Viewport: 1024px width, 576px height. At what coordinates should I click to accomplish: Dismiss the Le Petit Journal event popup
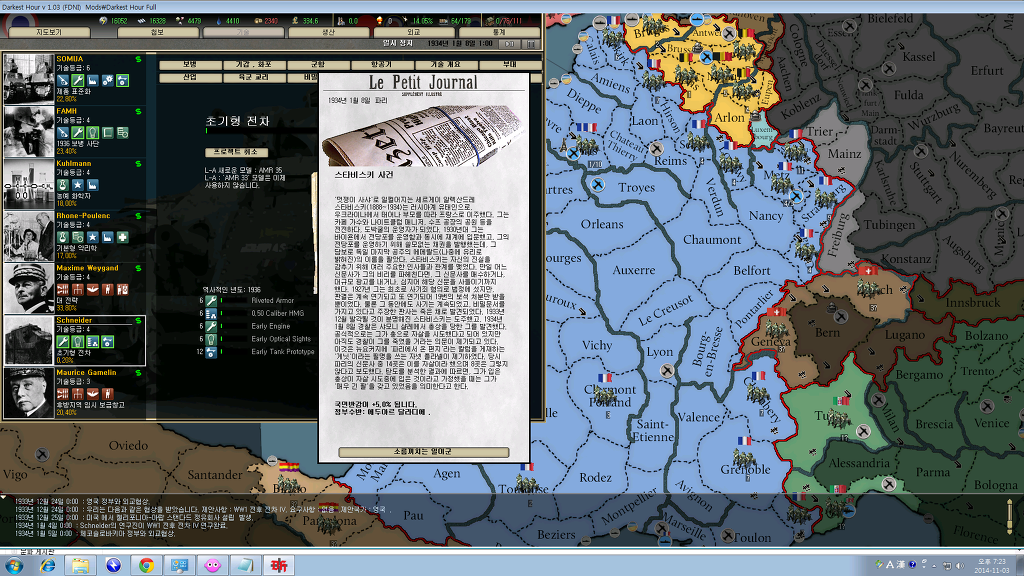pos(423,452)
